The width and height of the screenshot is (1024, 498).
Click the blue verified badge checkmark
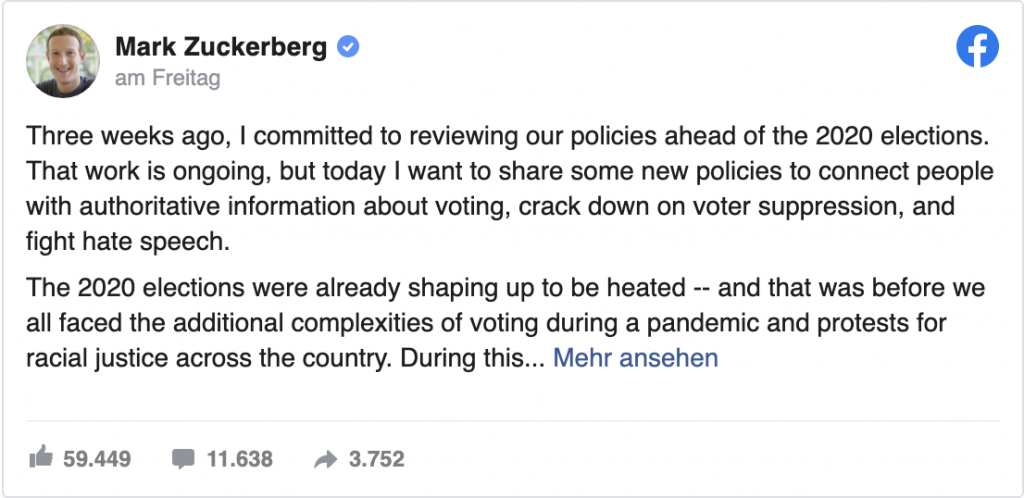(347, 46)
